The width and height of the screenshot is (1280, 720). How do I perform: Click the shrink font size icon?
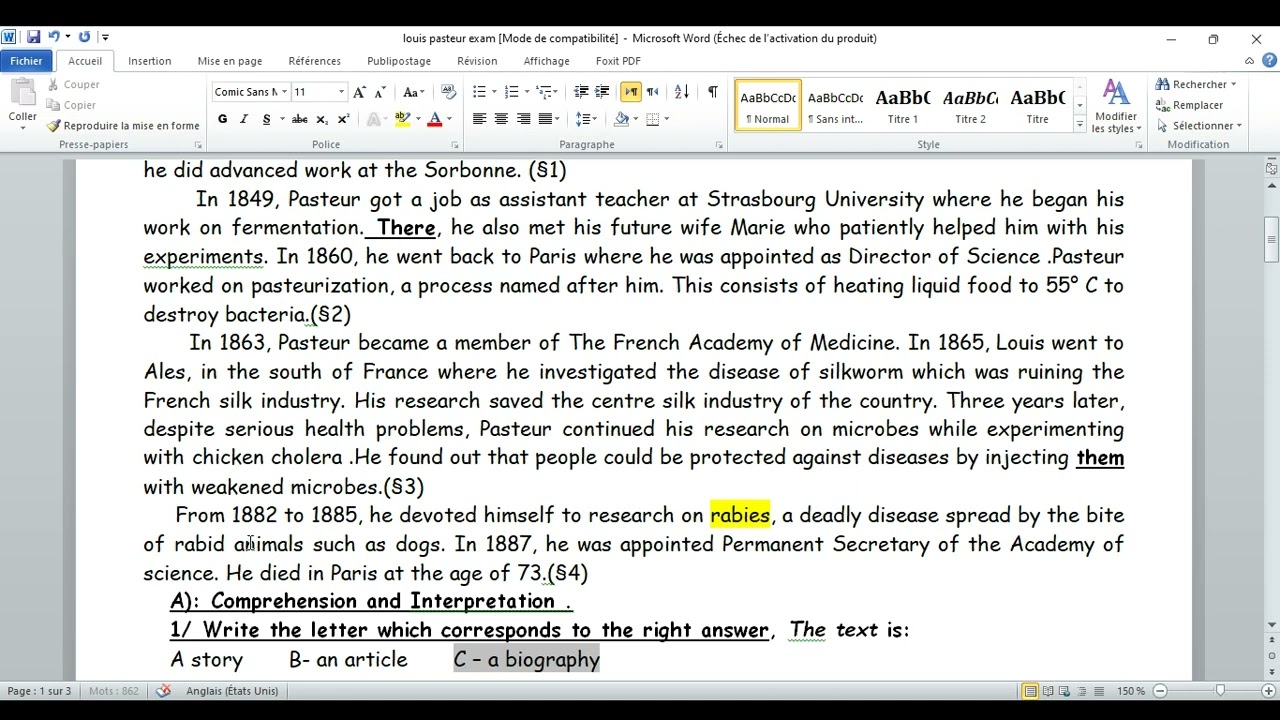380,92
